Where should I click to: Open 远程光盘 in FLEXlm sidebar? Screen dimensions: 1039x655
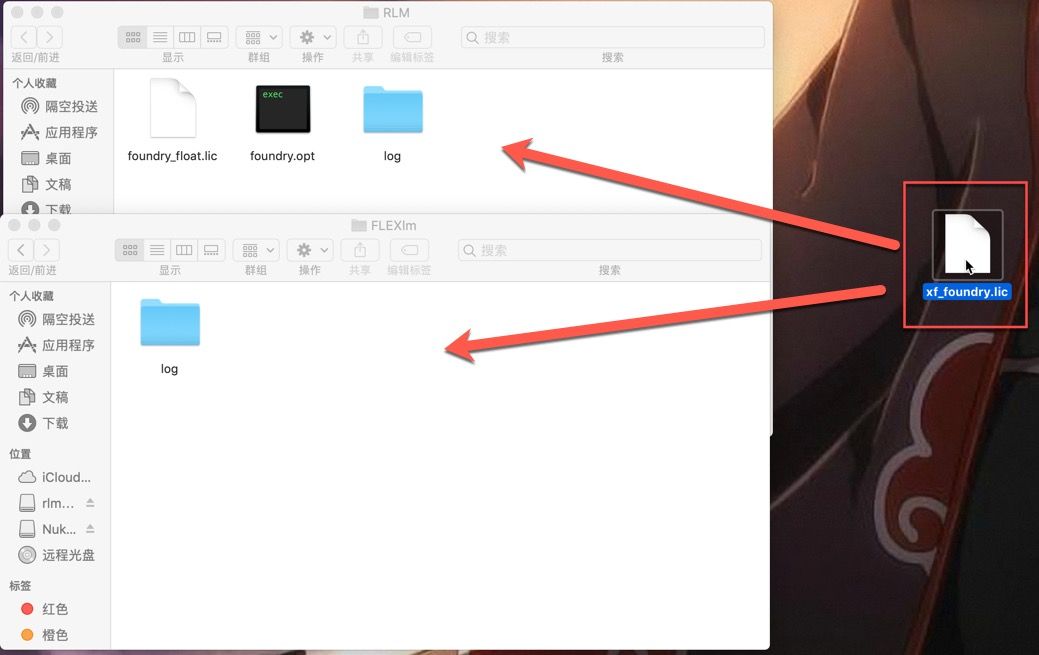[x=57, y=554]
